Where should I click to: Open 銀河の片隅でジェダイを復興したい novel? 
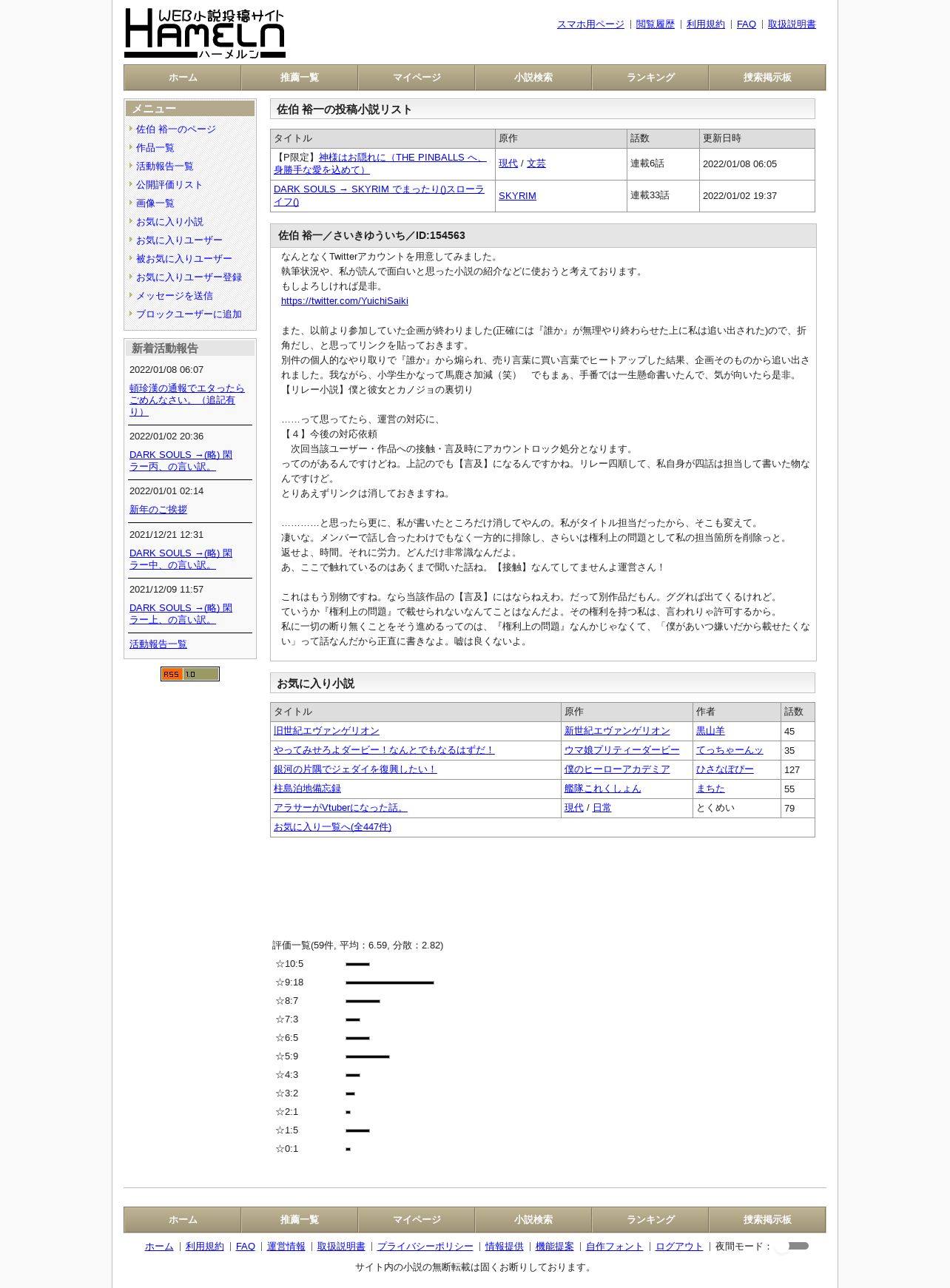click(x=355, y=769)
